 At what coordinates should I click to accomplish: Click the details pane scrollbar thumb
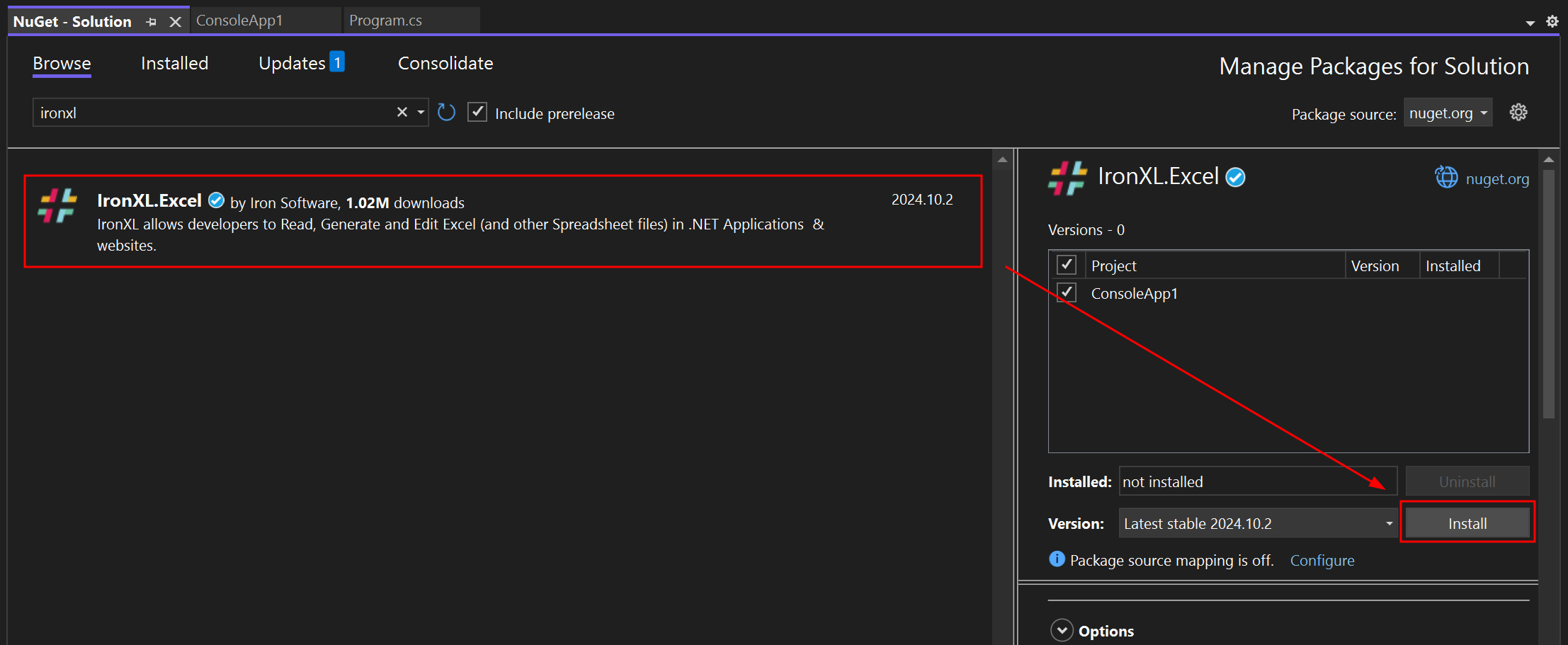[x=1549, y=294]
